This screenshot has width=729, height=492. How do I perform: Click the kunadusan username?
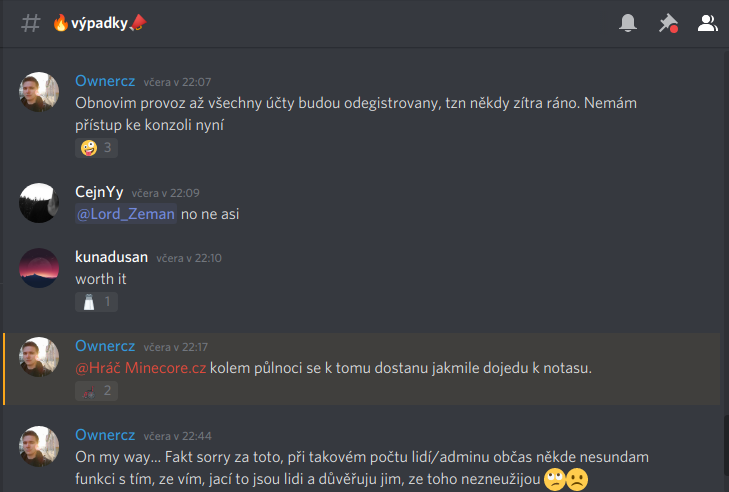(x=112, y=257)
